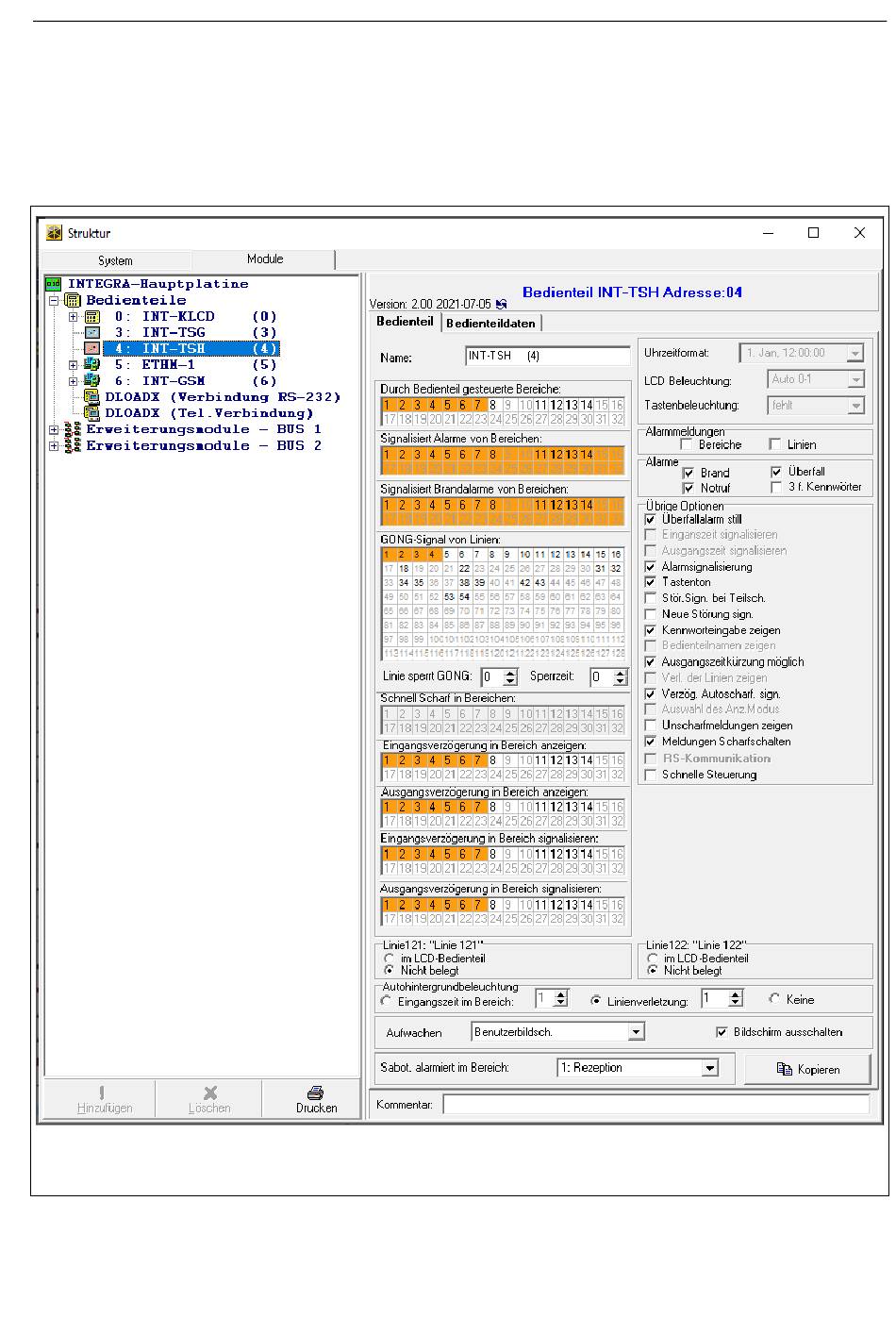Image resolution: width=896 pixels, height=1318 pixels.
Task: Open the Bedienteil tab
Action: pos(405,322)
